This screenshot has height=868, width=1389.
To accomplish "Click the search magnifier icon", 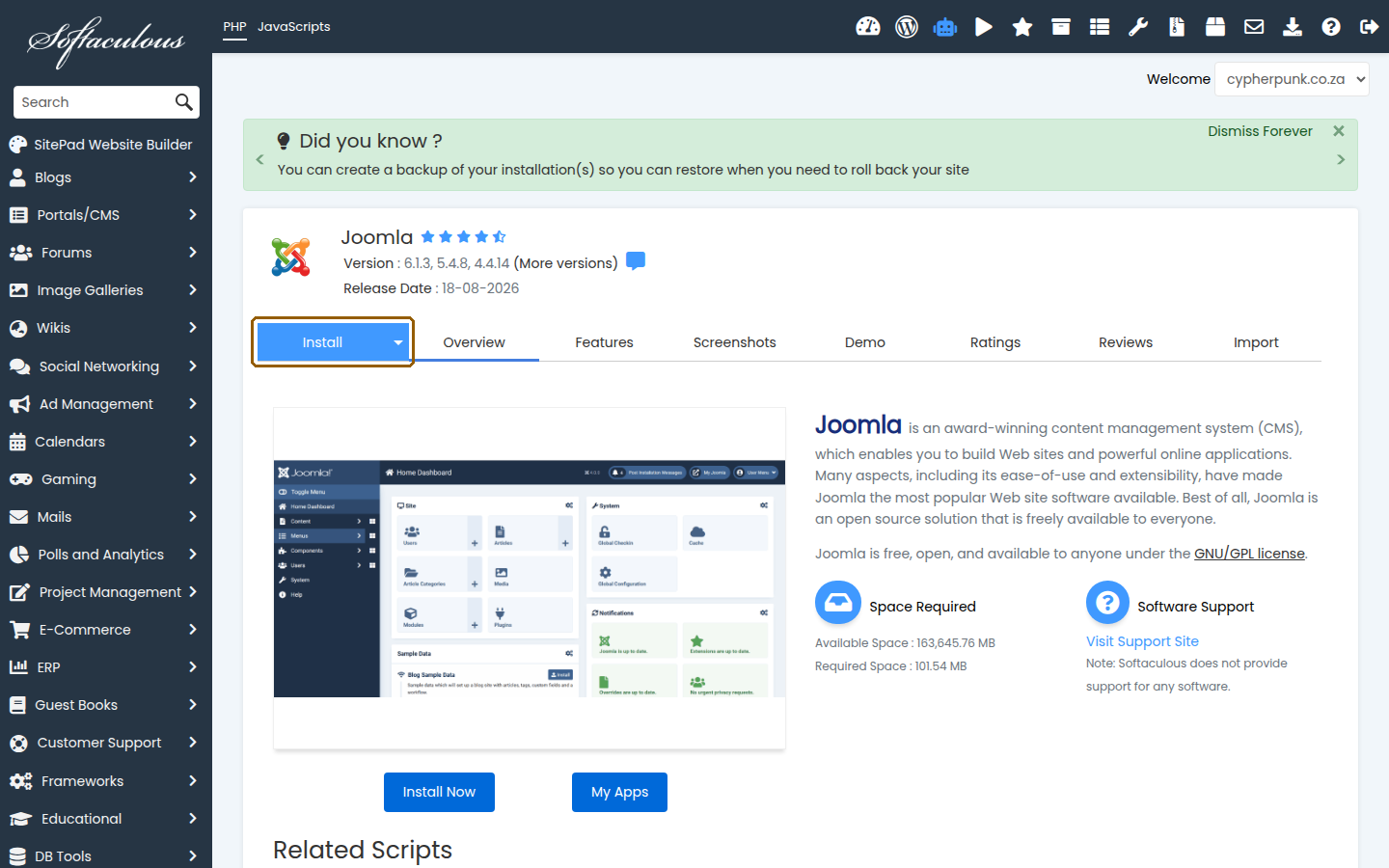I will (x=183, y=102).
